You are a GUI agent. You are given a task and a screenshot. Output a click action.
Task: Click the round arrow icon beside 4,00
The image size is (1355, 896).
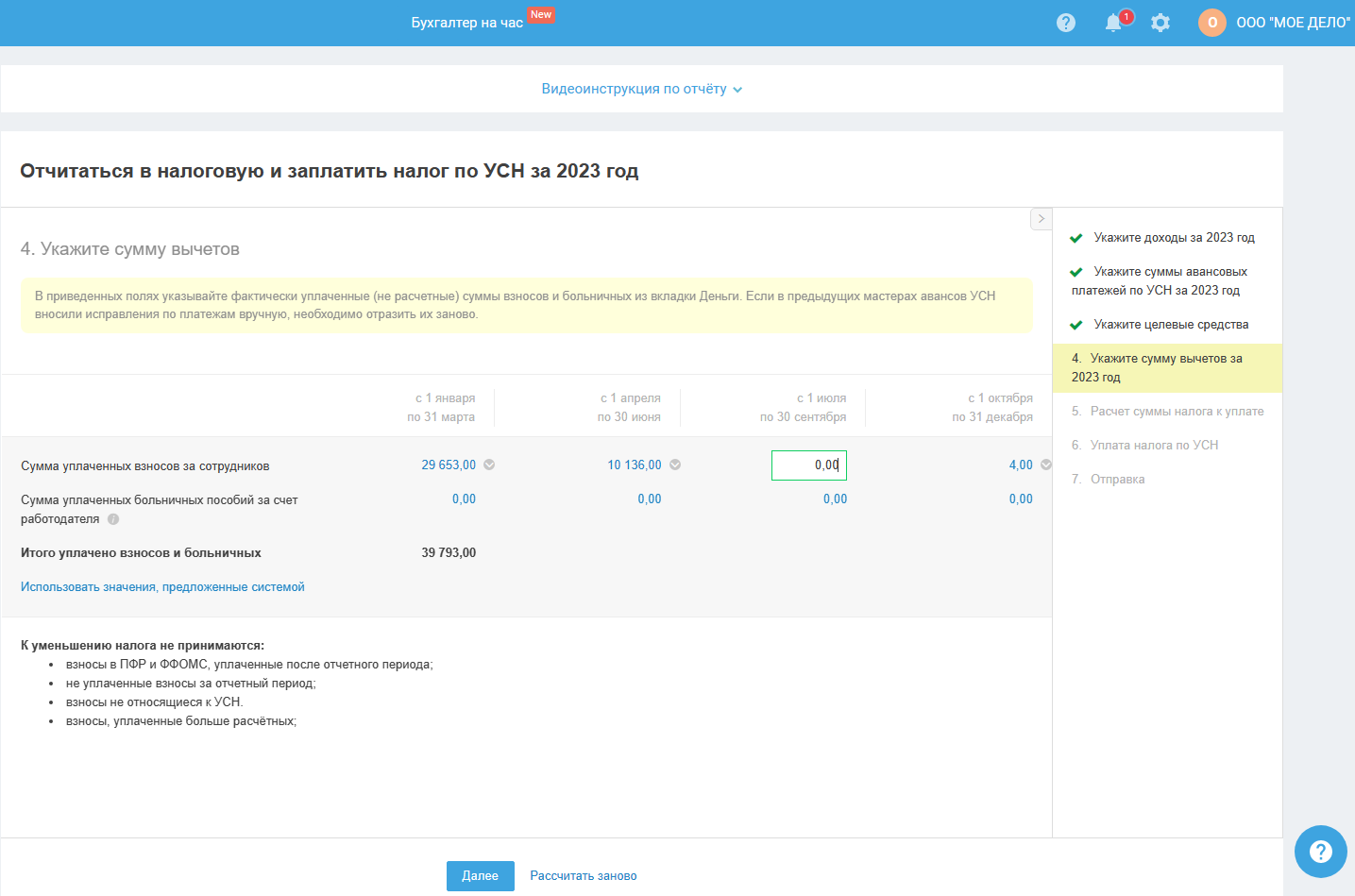click(x=1046, y=465)
